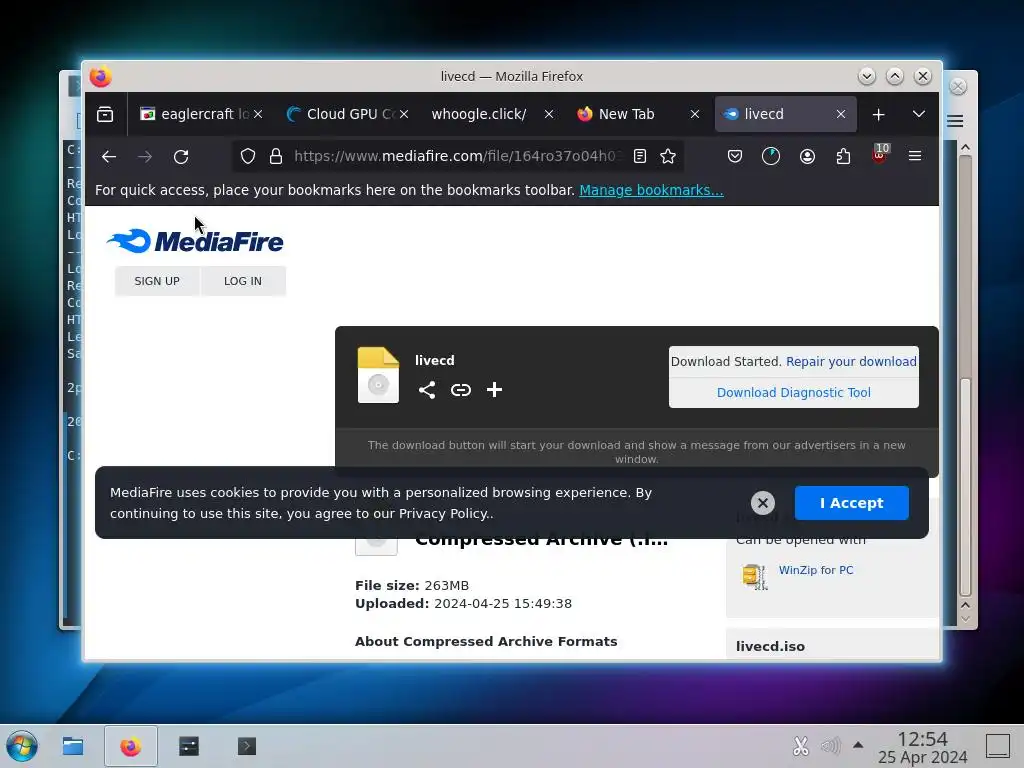Bookmark this page with the star
The image size is (1024, 768).
(668, 156)
